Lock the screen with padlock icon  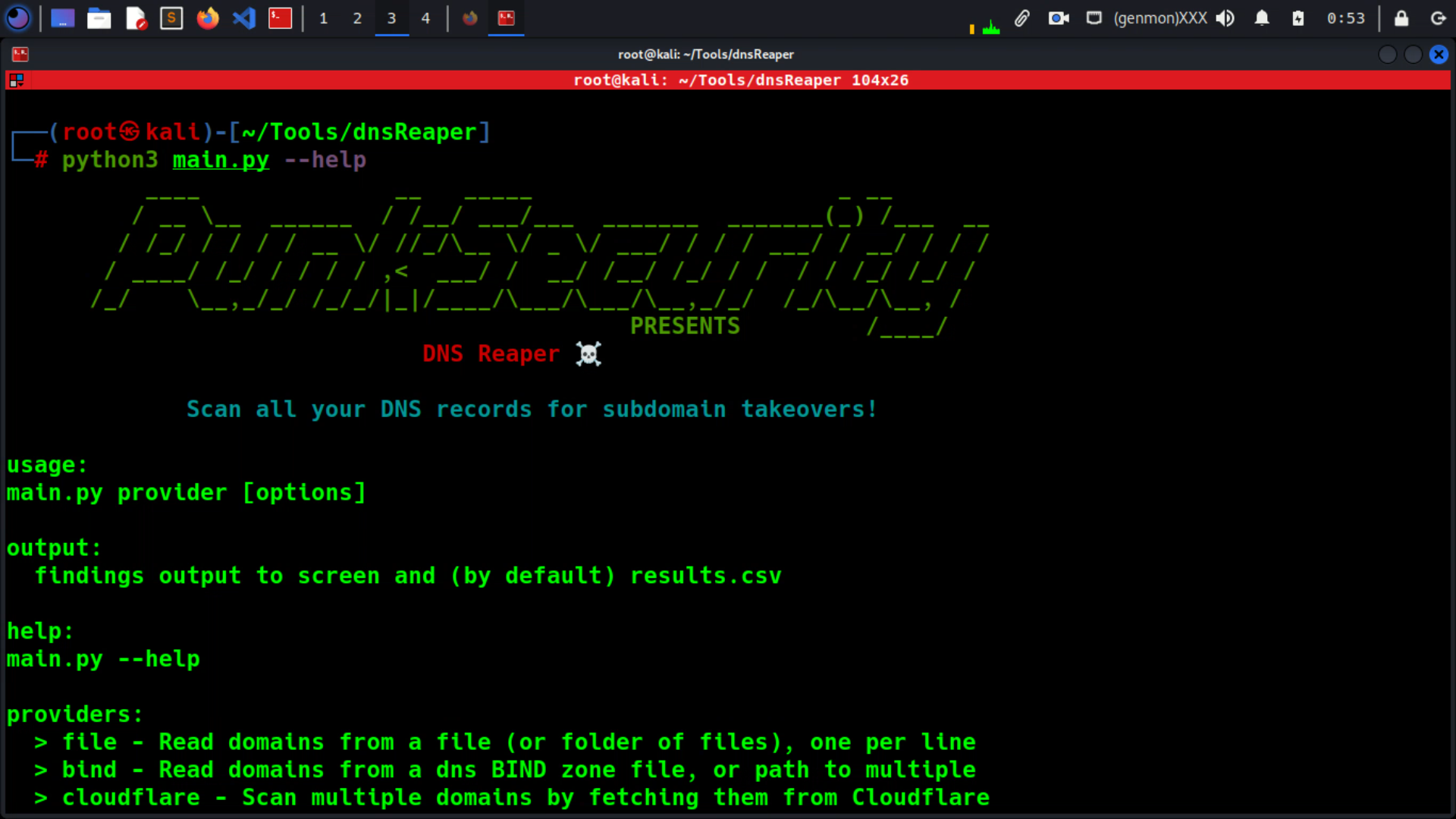tap(1401, 18)
